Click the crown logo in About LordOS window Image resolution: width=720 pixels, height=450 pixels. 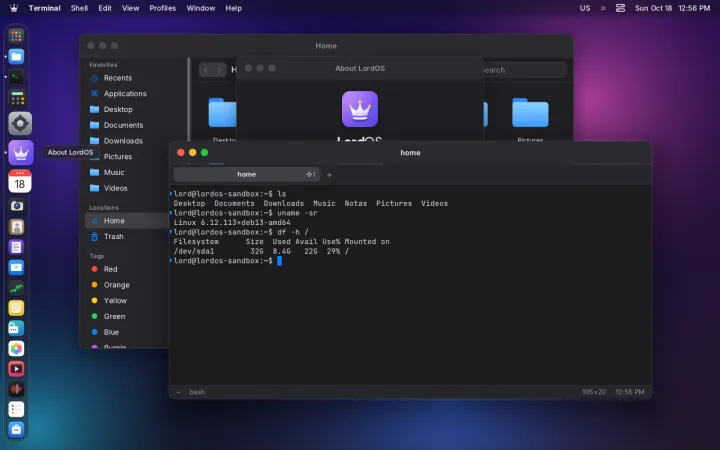click(360, 109)
